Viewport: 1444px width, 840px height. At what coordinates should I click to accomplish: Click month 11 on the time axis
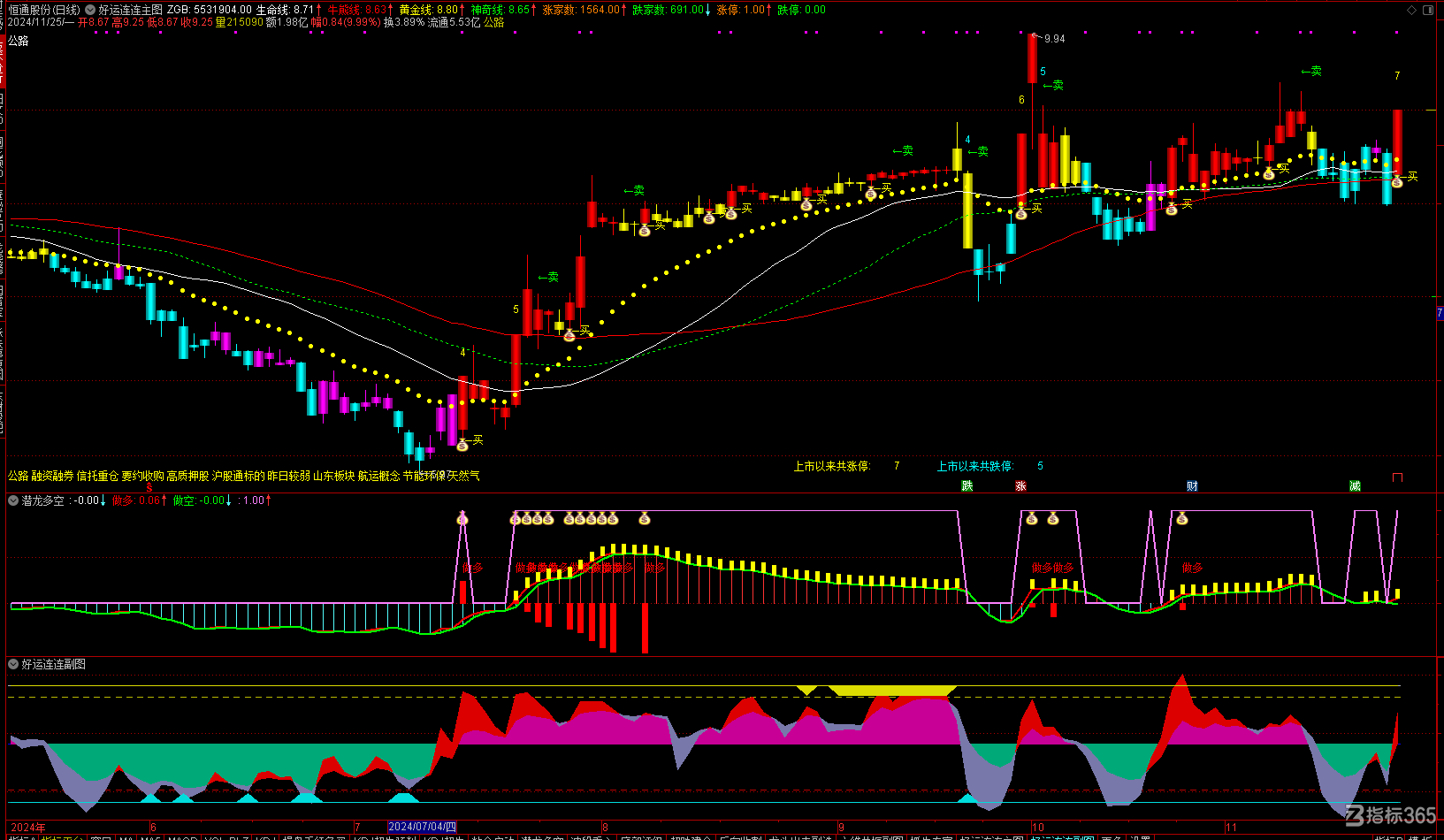(x=1232, y=828)
